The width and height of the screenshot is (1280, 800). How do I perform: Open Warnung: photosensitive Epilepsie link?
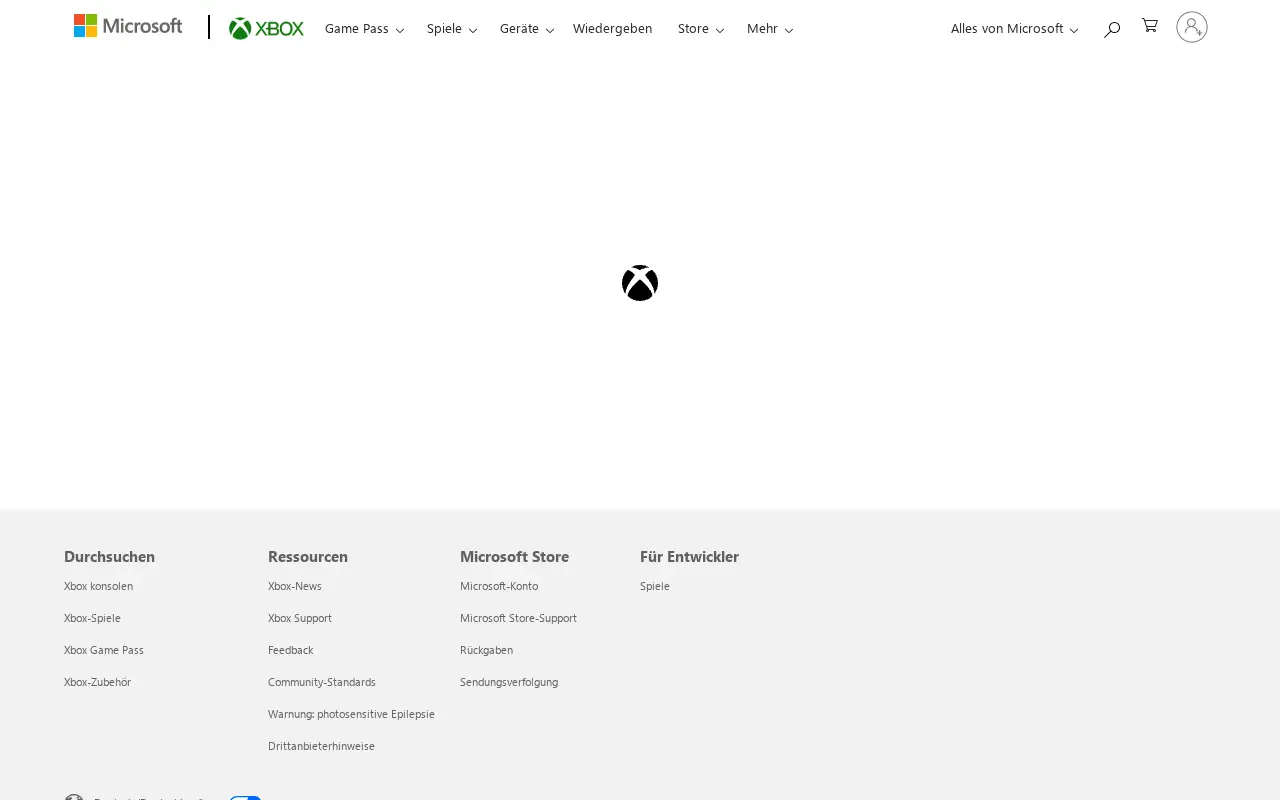(x=351, y=714)
